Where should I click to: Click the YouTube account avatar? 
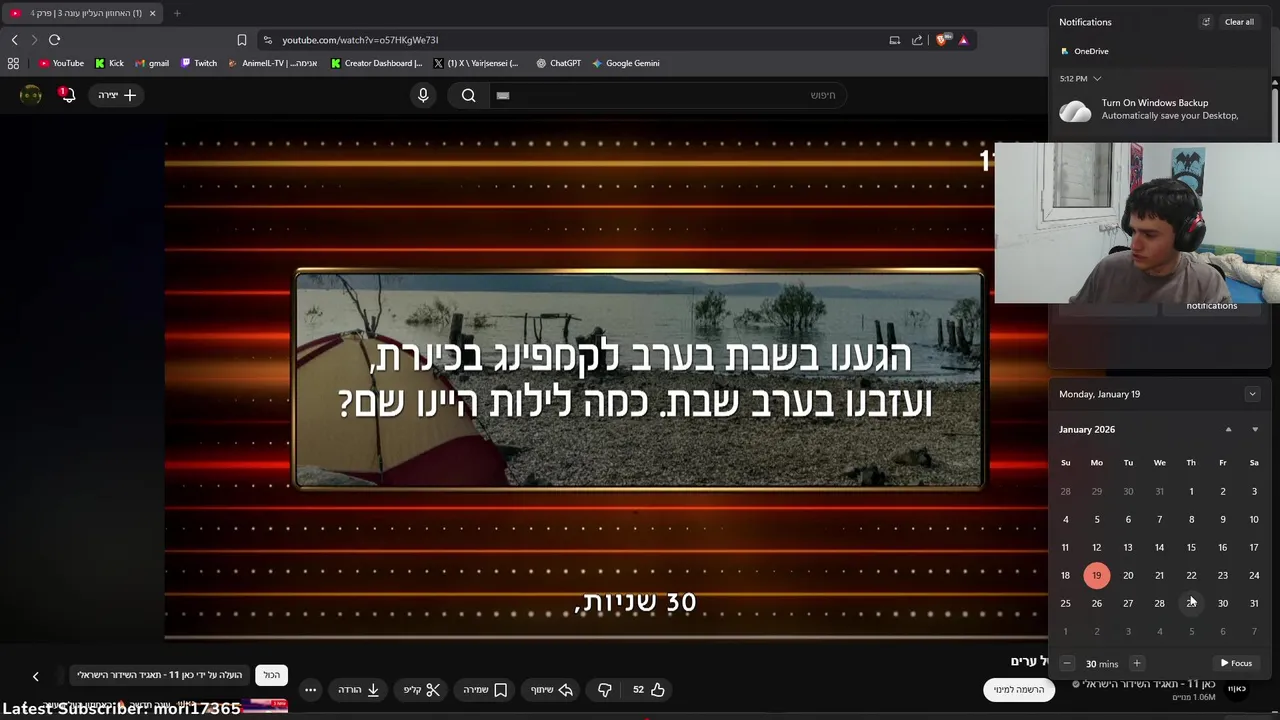(x=31, y=95)
